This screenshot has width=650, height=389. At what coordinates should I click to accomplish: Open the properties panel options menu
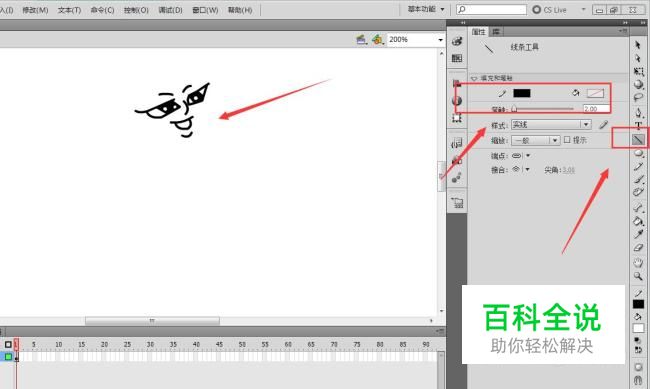(623, 31)
